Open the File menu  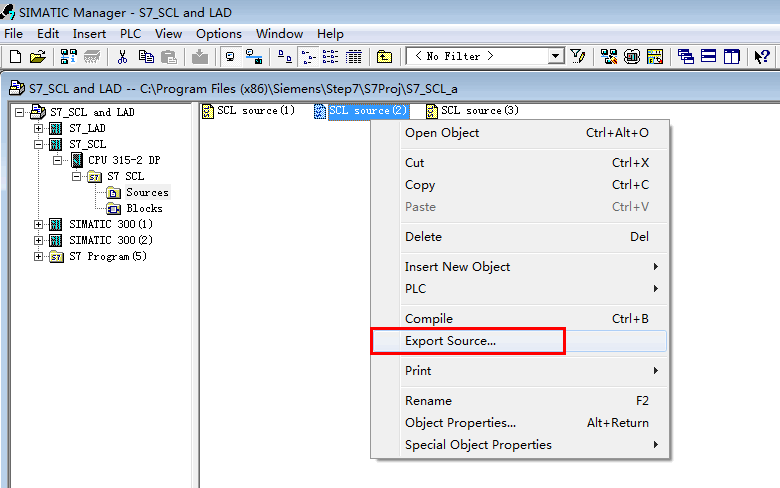coord(13,34)
